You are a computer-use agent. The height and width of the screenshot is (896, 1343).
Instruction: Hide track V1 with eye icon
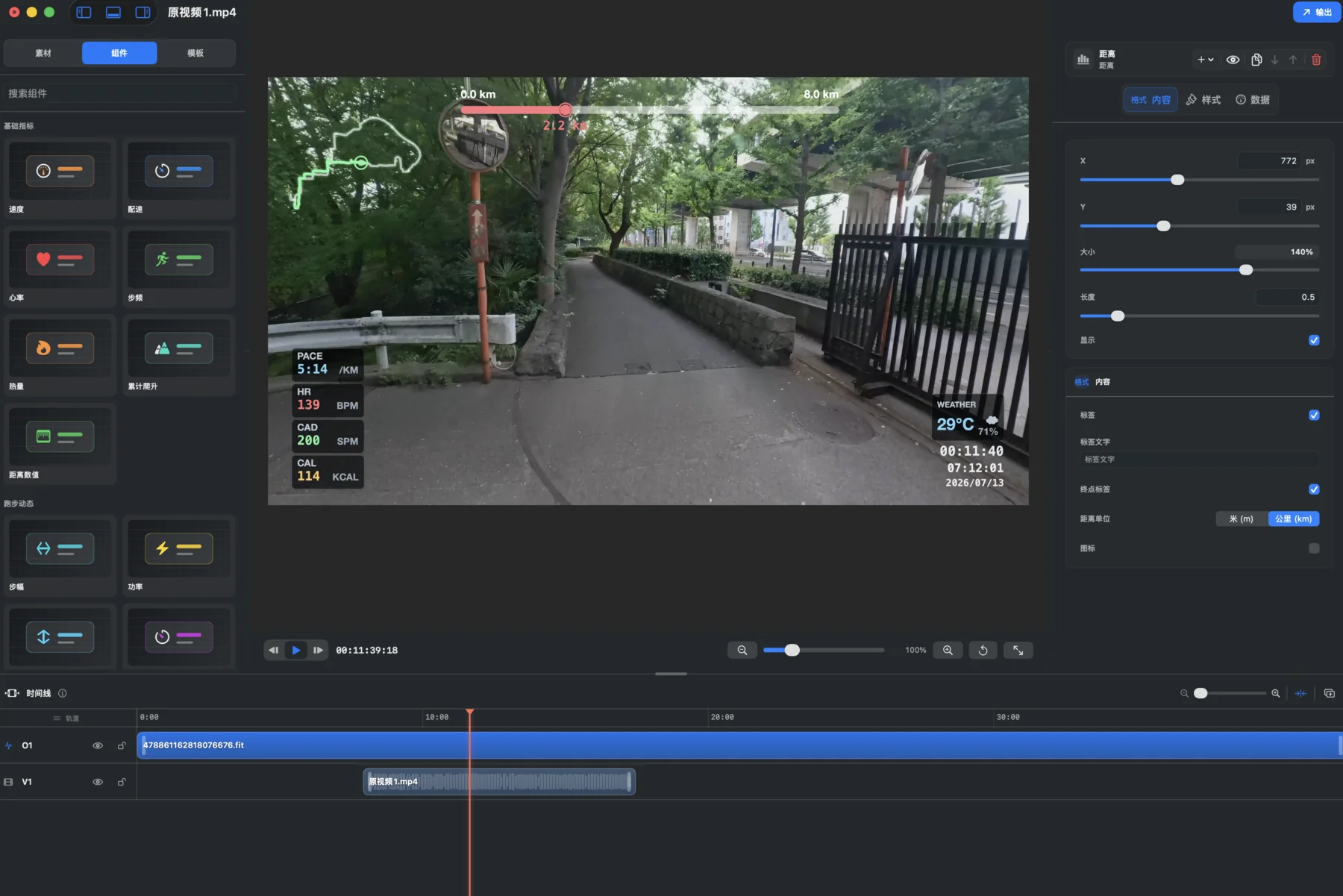pyautogui.click(x=98, y=782)
